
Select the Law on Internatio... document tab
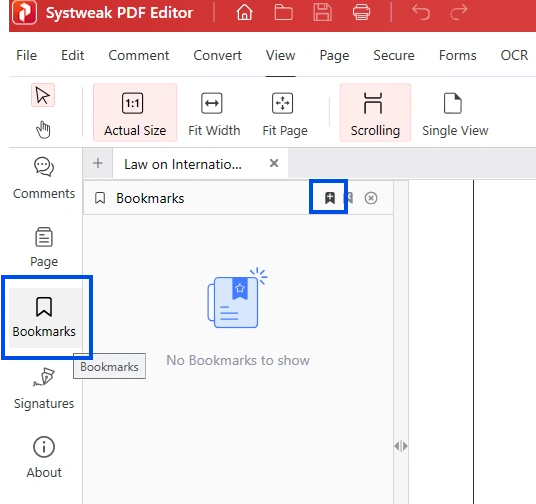click(200, 164)
